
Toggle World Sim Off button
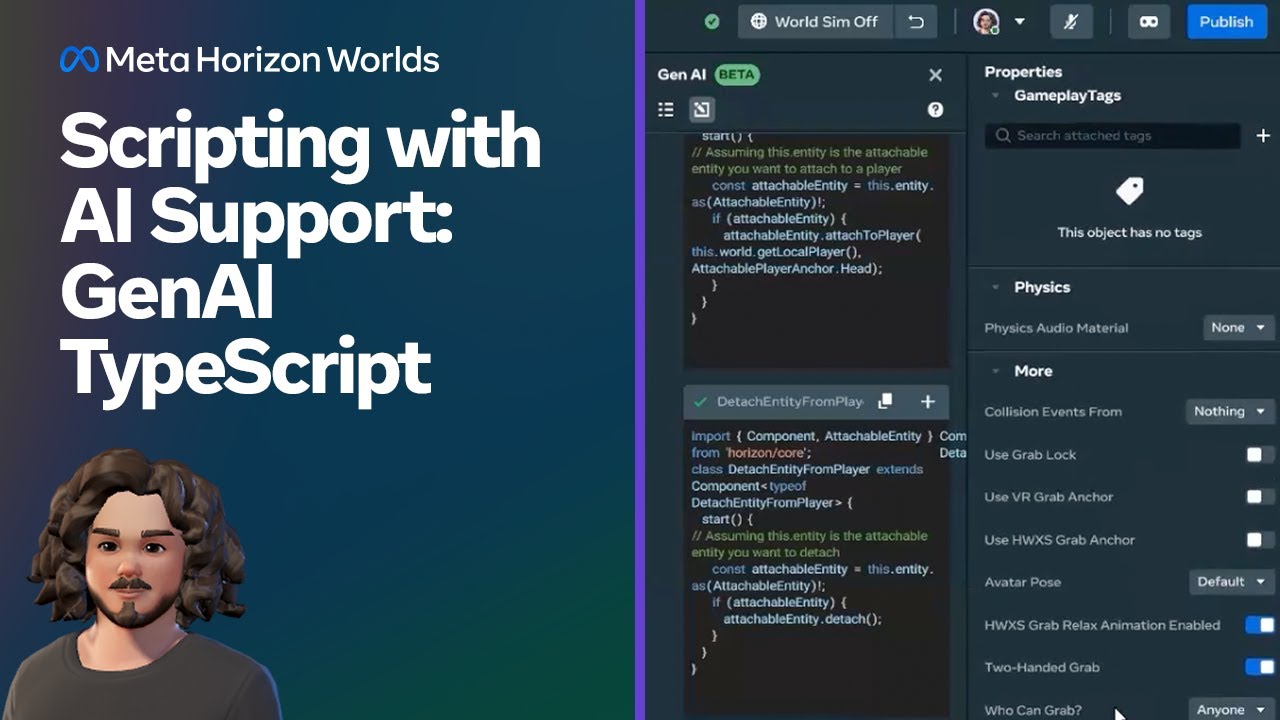click(814, 21)
